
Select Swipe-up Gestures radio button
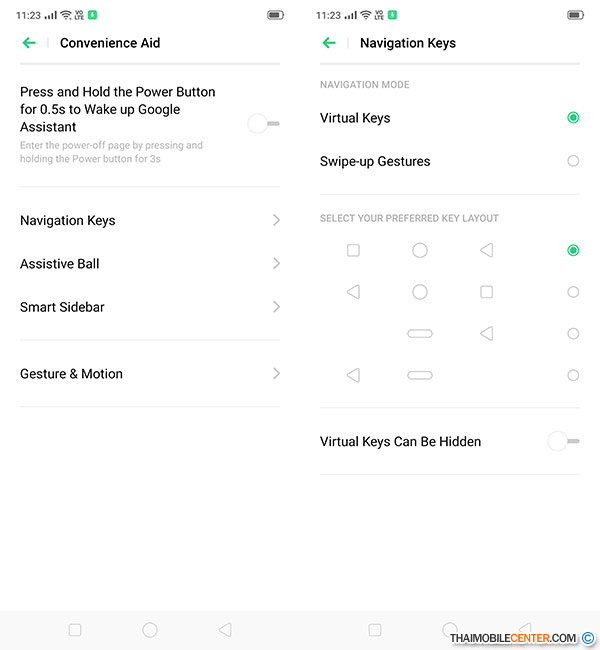(573, 161)
